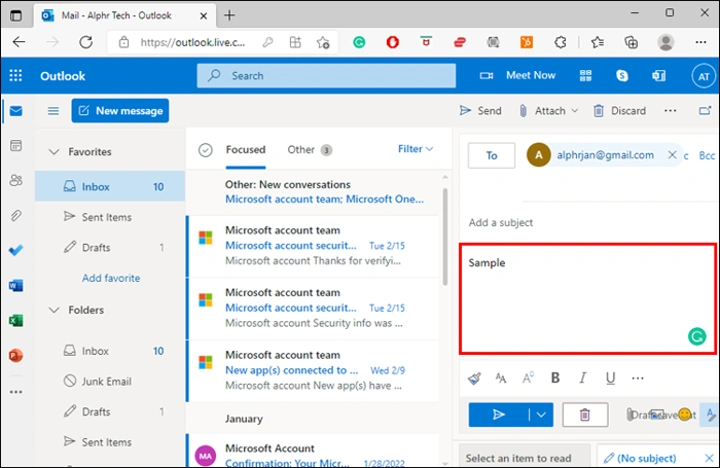Viewport: 720px width, 468px height.
Task: Click the message body containing Sample
Action: pos(588,299)
